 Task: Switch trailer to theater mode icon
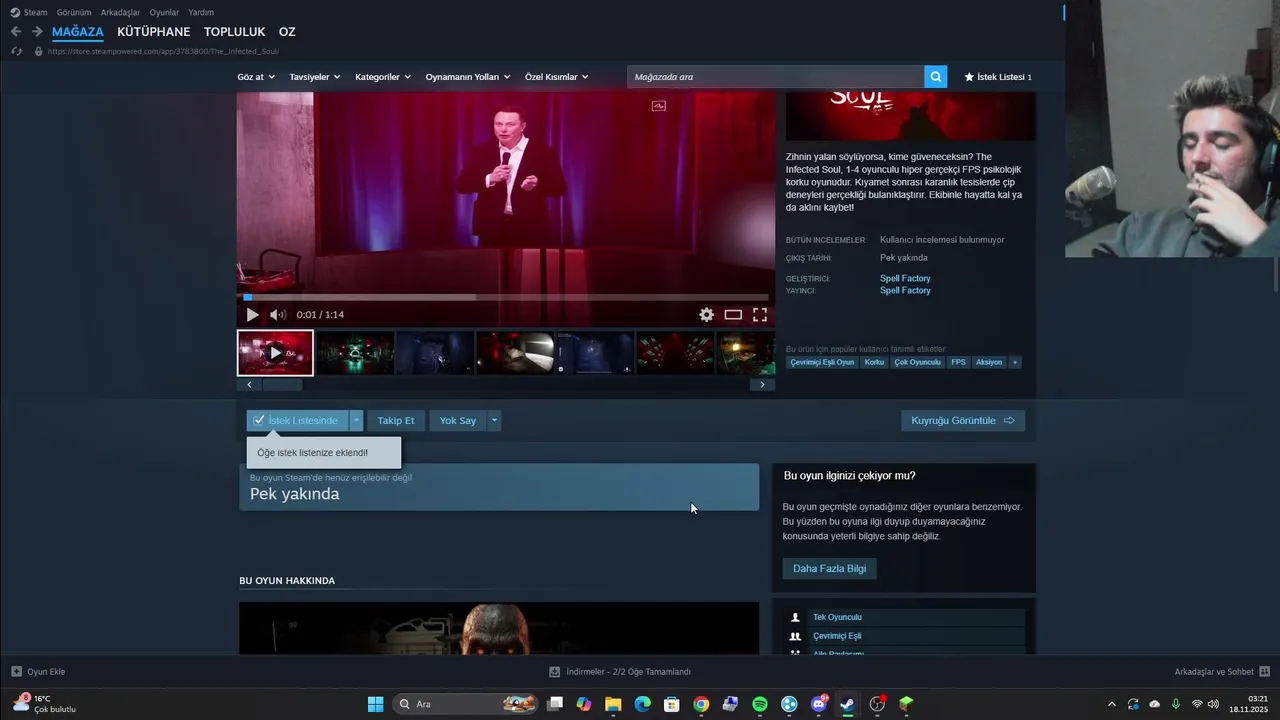(x=733, y=315)
